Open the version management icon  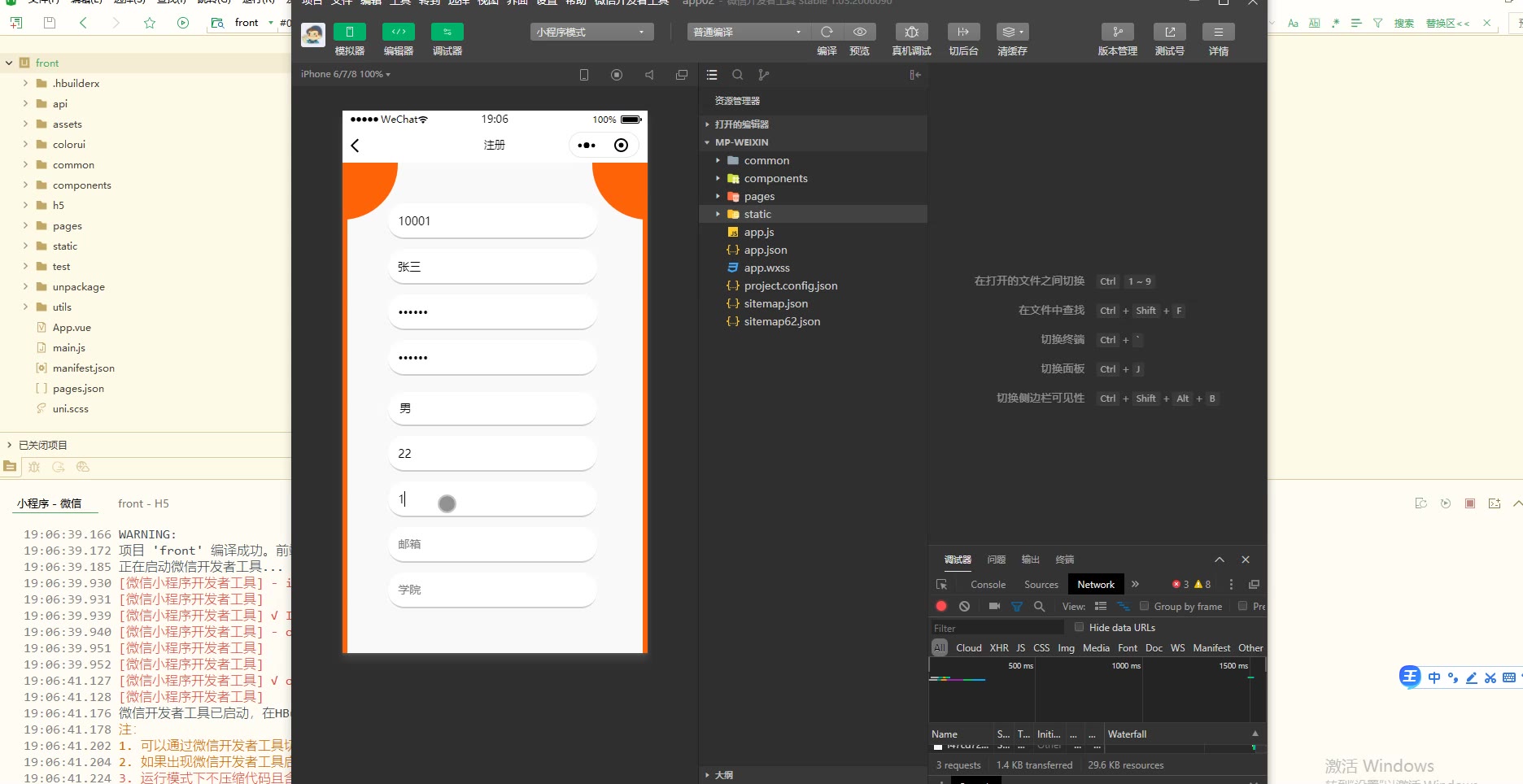(x=1117, y=33)
